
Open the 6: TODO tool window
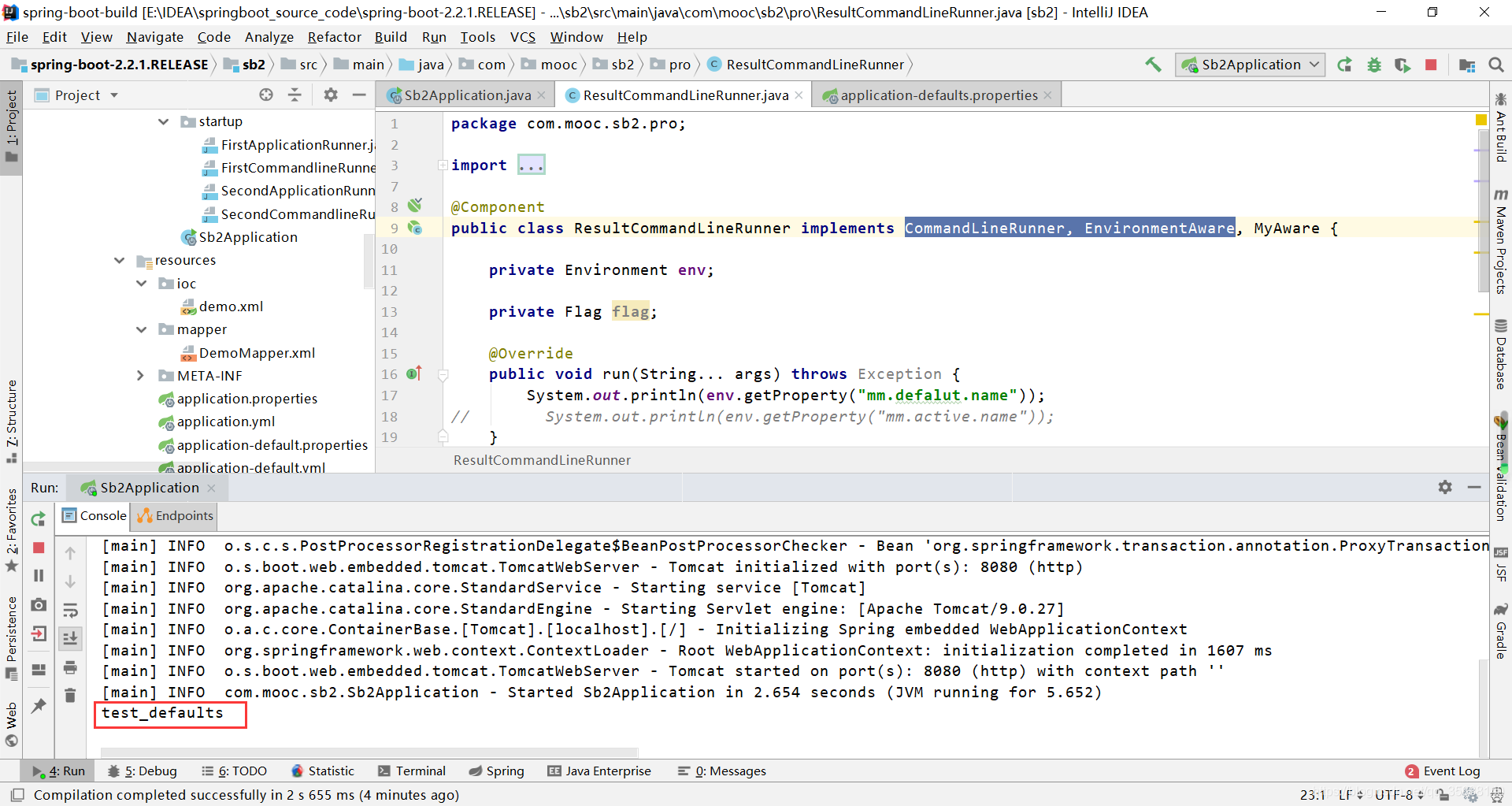tap(234, 771)
